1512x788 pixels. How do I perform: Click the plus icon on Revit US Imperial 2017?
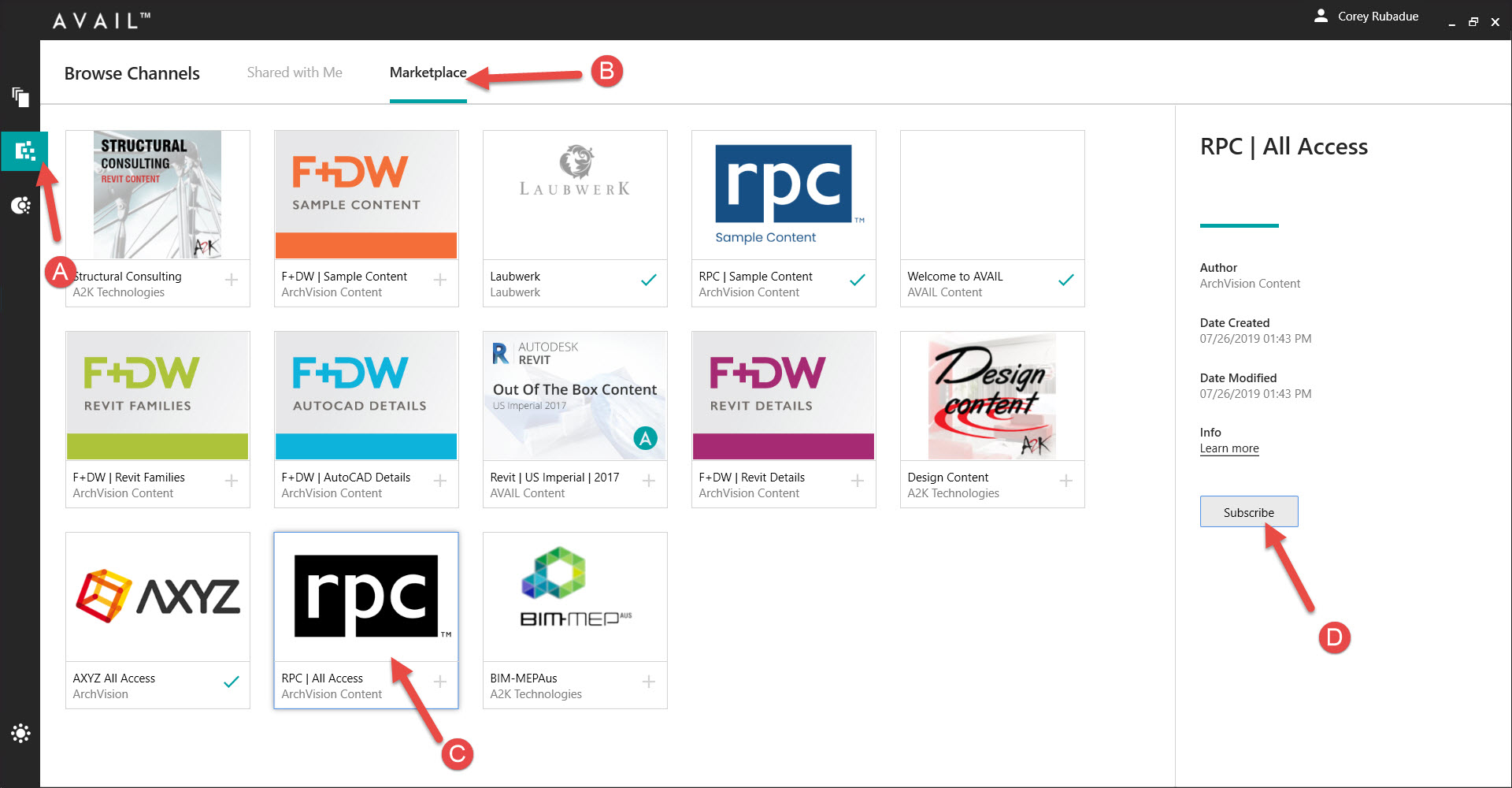[x=649, y=481]
